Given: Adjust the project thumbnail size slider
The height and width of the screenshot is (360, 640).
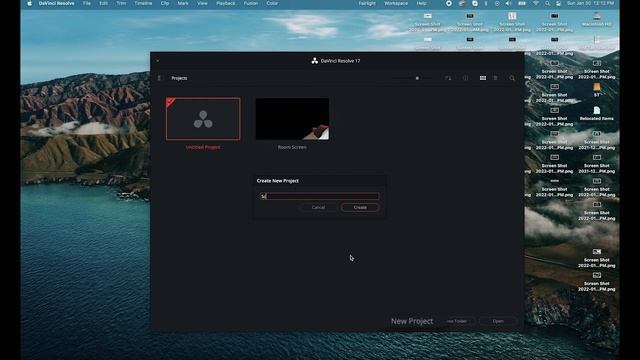Looking at the screenshot, I should click(x=417, y=78).
